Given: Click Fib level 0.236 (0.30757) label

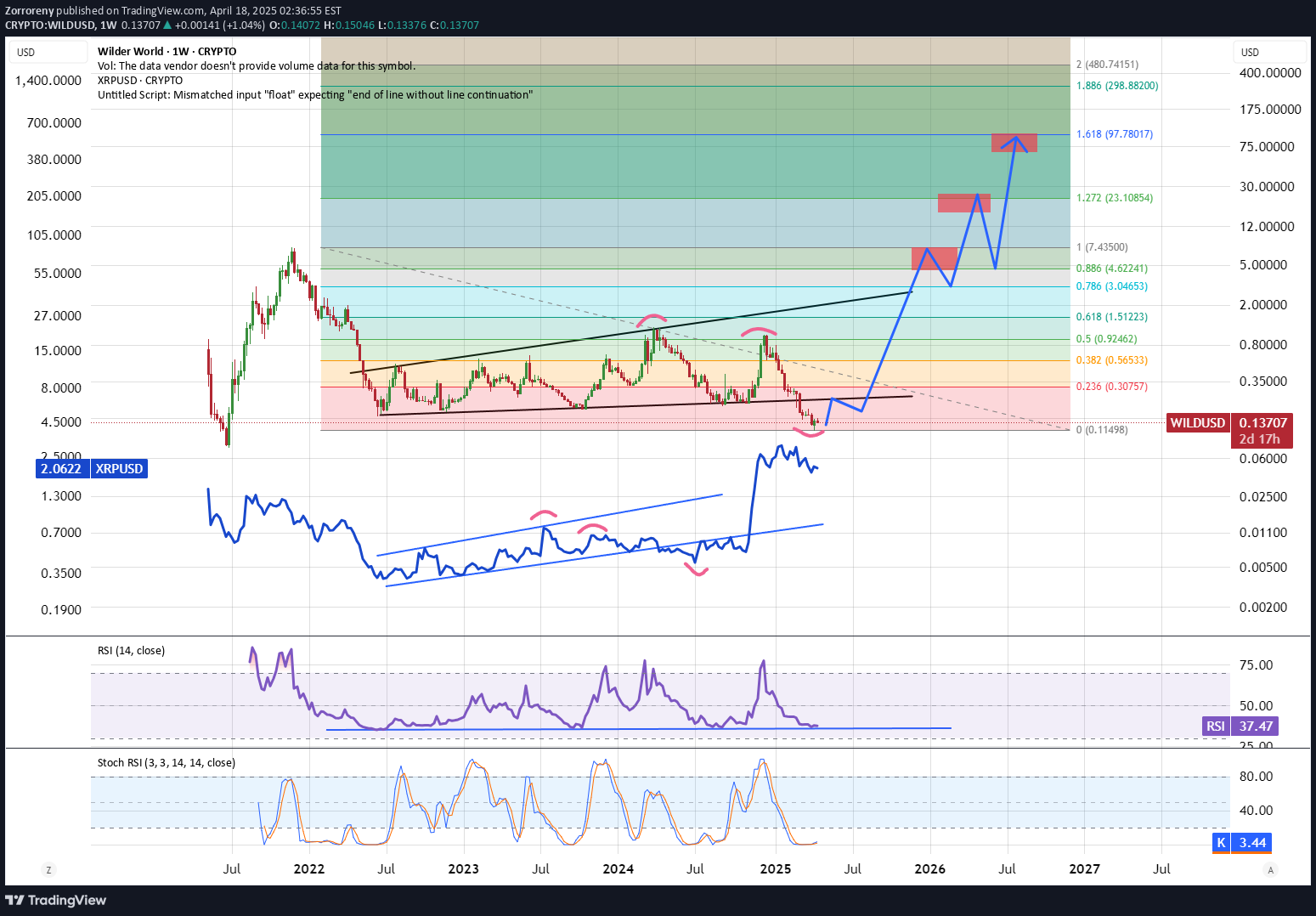Looking at the screenshot, I should [1112, 387].
